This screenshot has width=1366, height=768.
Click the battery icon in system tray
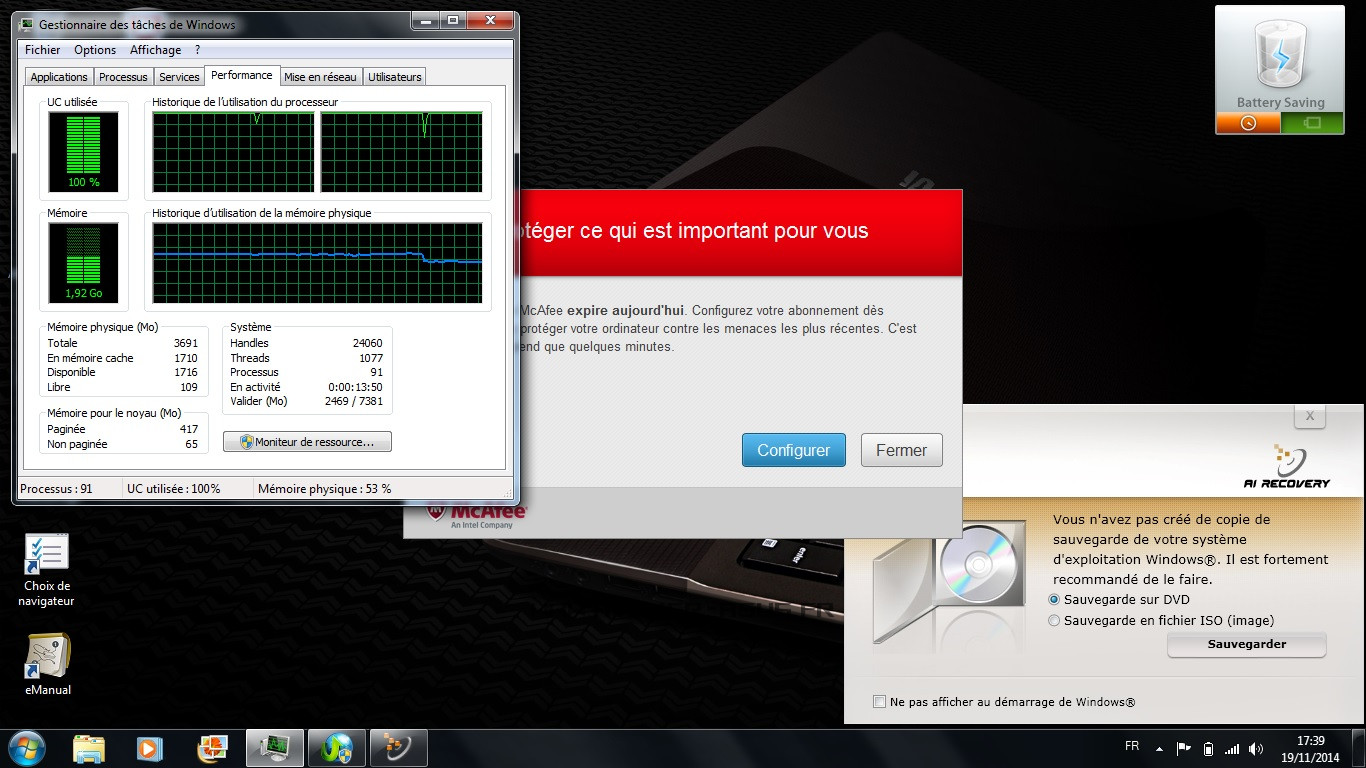[x=1208, y=748]
